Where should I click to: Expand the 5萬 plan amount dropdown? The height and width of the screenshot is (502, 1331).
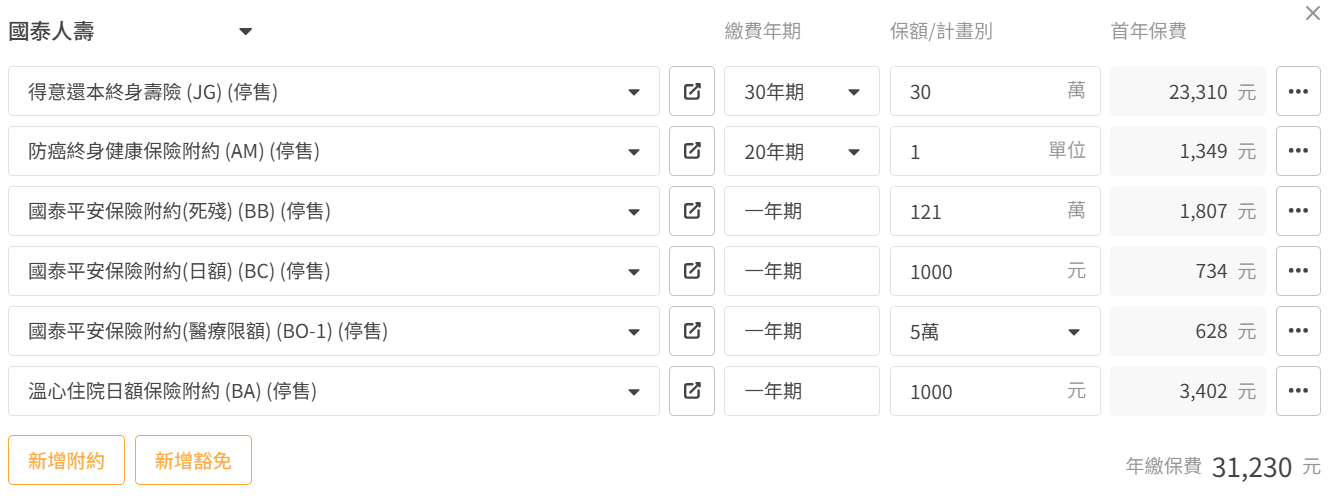point(995,332)
